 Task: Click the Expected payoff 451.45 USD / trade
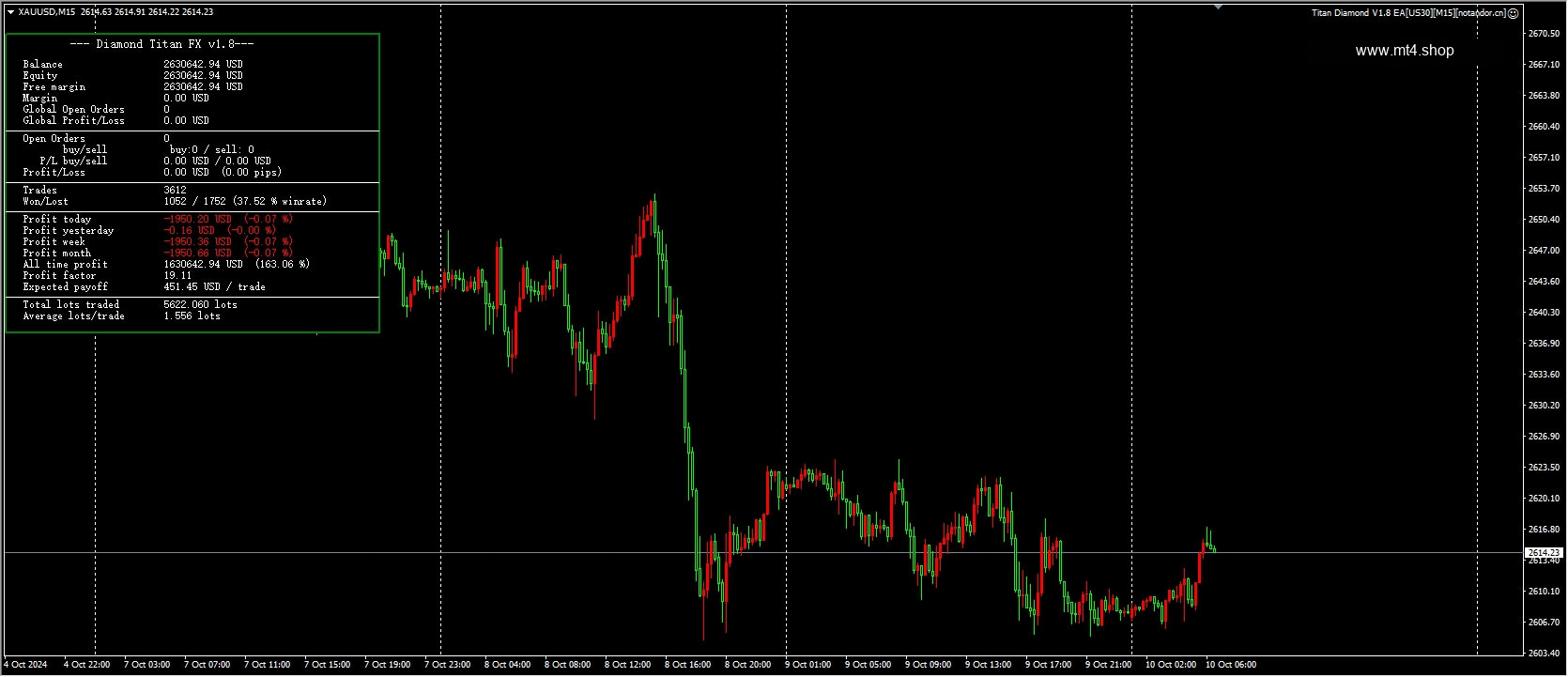click(214, 287)
